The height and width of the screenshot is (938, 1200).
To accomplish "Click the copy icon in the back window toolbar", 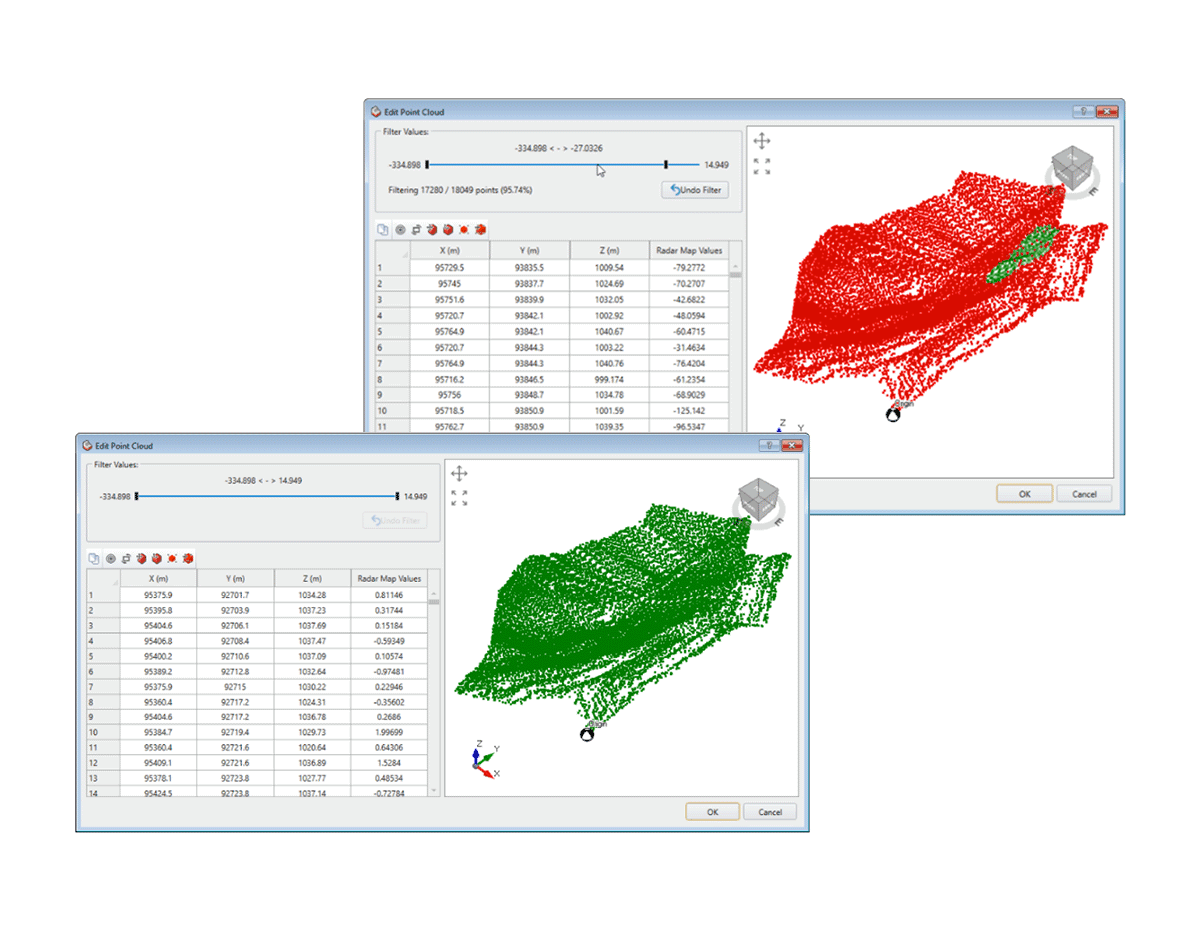I will 383,229.
